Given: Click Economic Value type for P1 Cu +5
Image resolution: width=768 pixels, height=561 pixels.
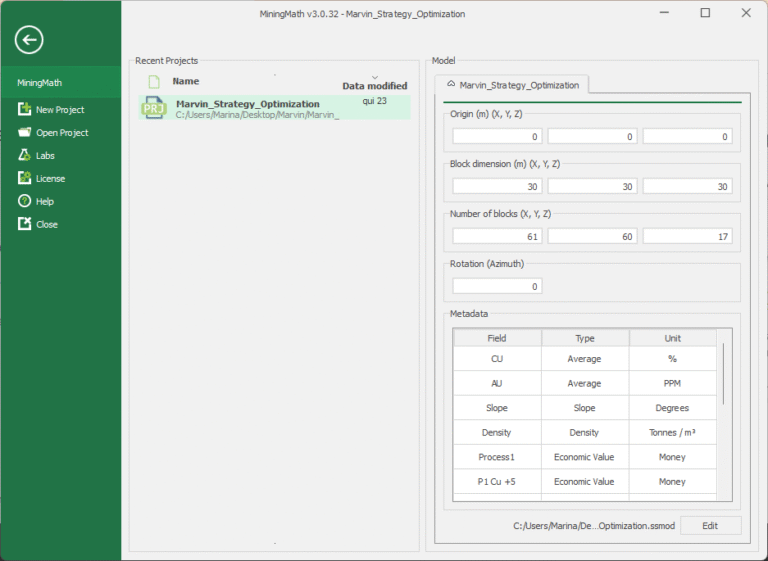Looking at the screenshot, I should click(x=585, y=481).
